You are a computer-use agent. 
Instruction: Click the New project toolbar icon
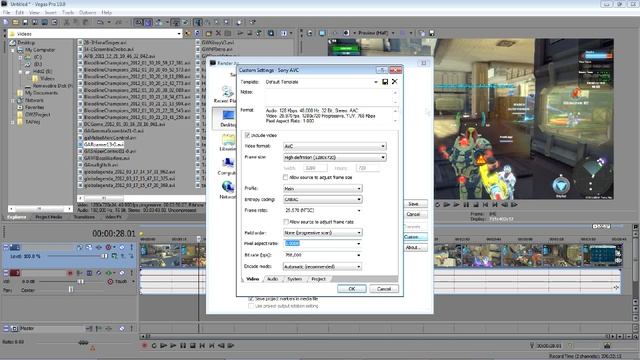6,22
